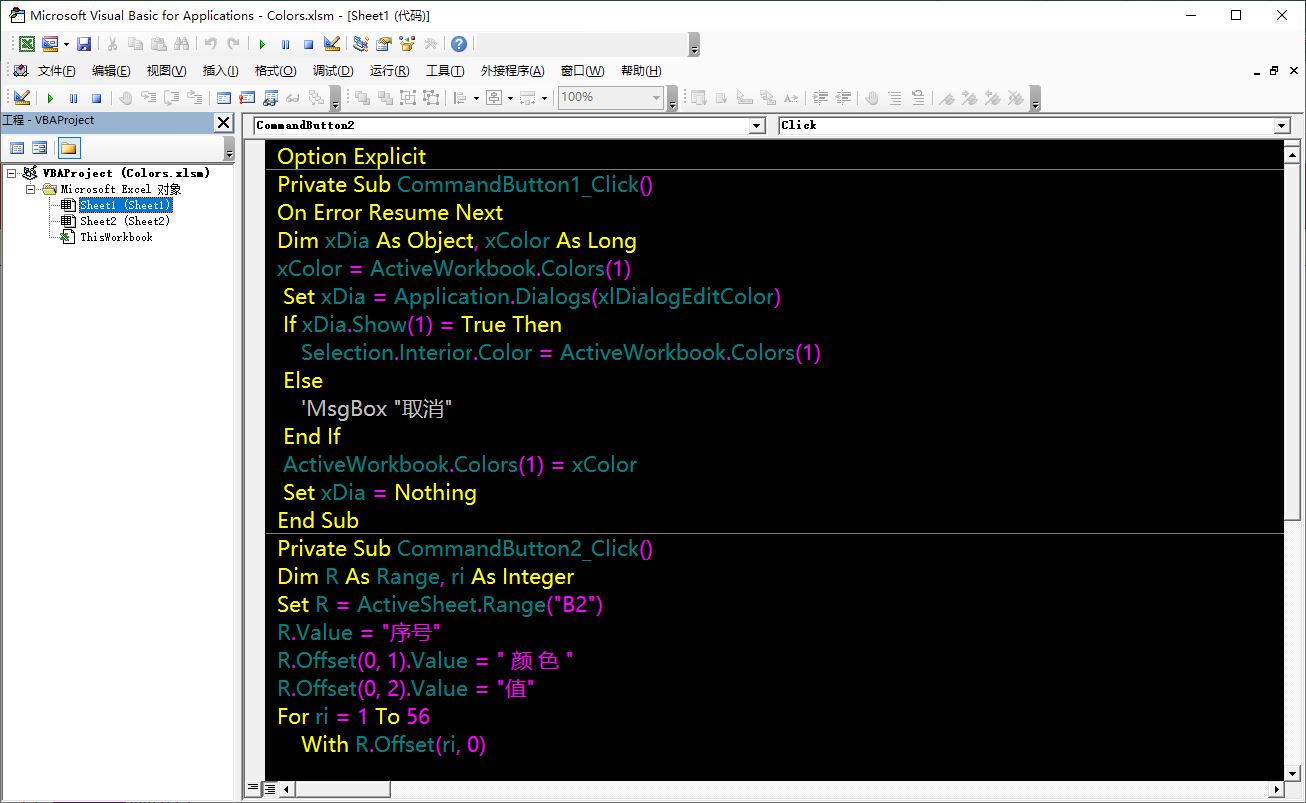Open the Project Explorer icon

[x=361, y=44]
